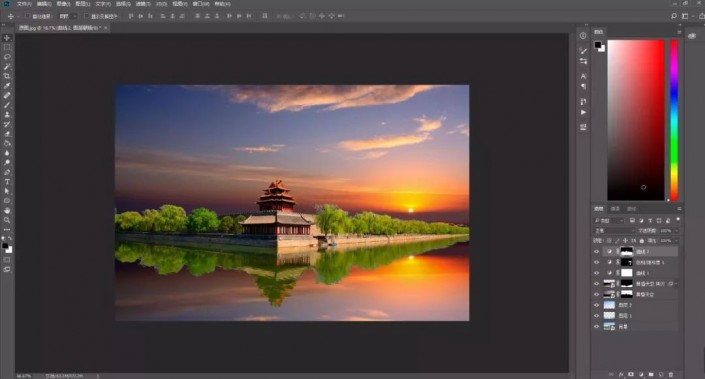Open the search icon in options bar
Viewport: 705px width, 379px height.
tap(674, 16)
